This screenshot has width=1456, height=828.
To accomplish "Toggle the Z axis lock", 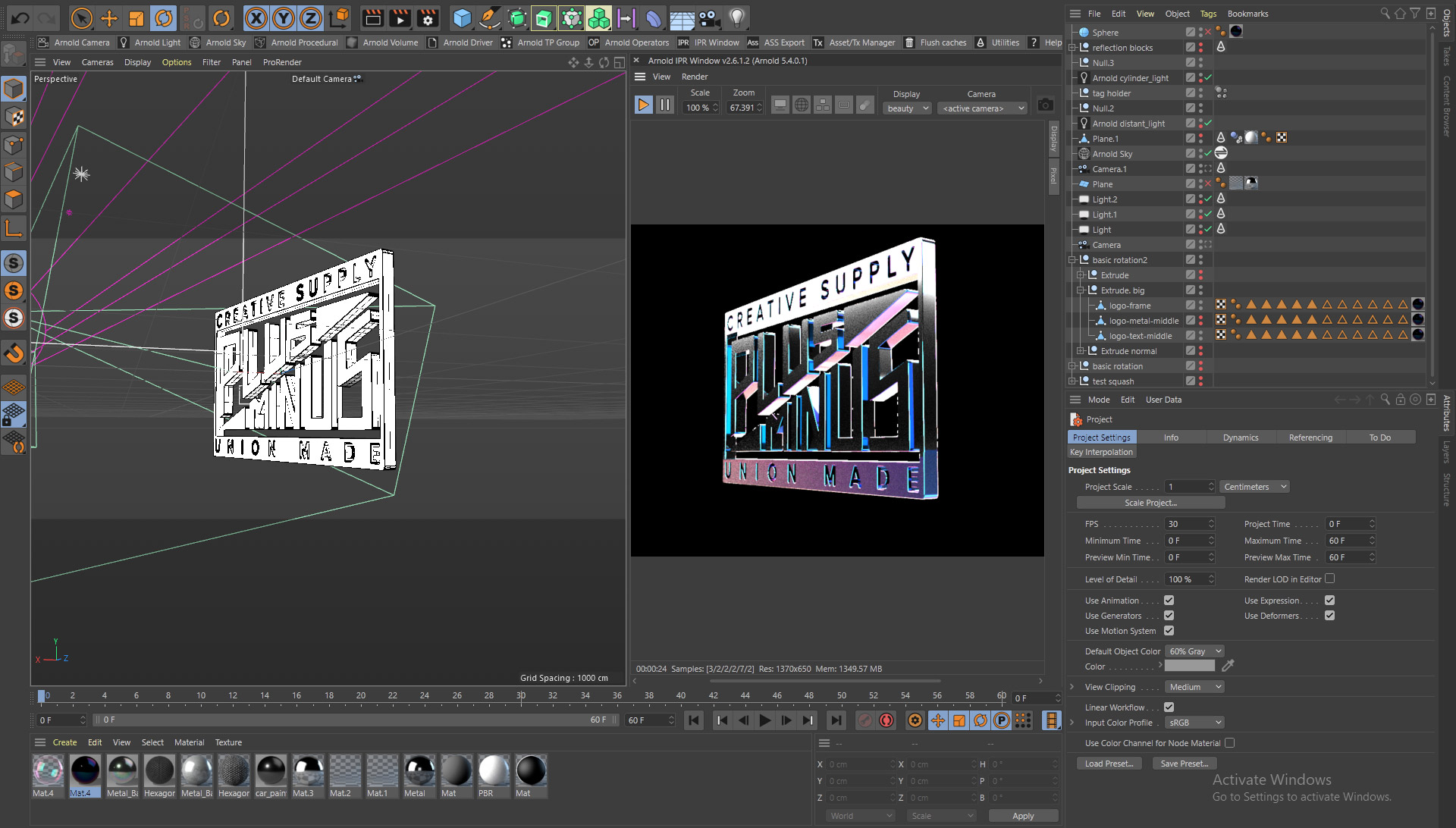I will click(x=311, y=18).
